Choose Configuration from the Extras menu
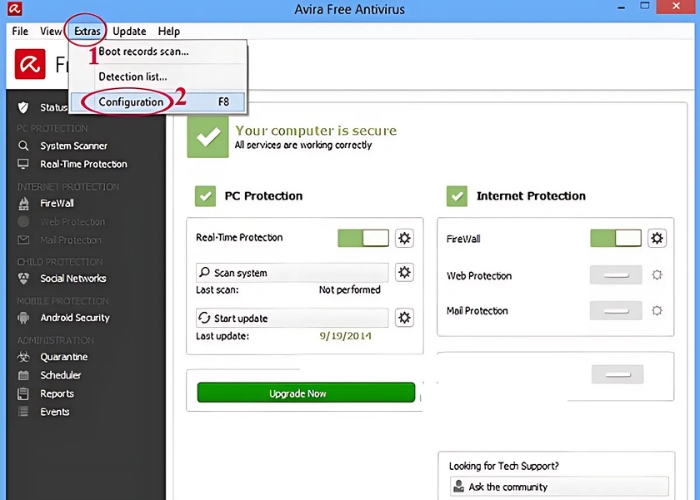700x500 pixels. pyautogui.click(x=130, y=102)
